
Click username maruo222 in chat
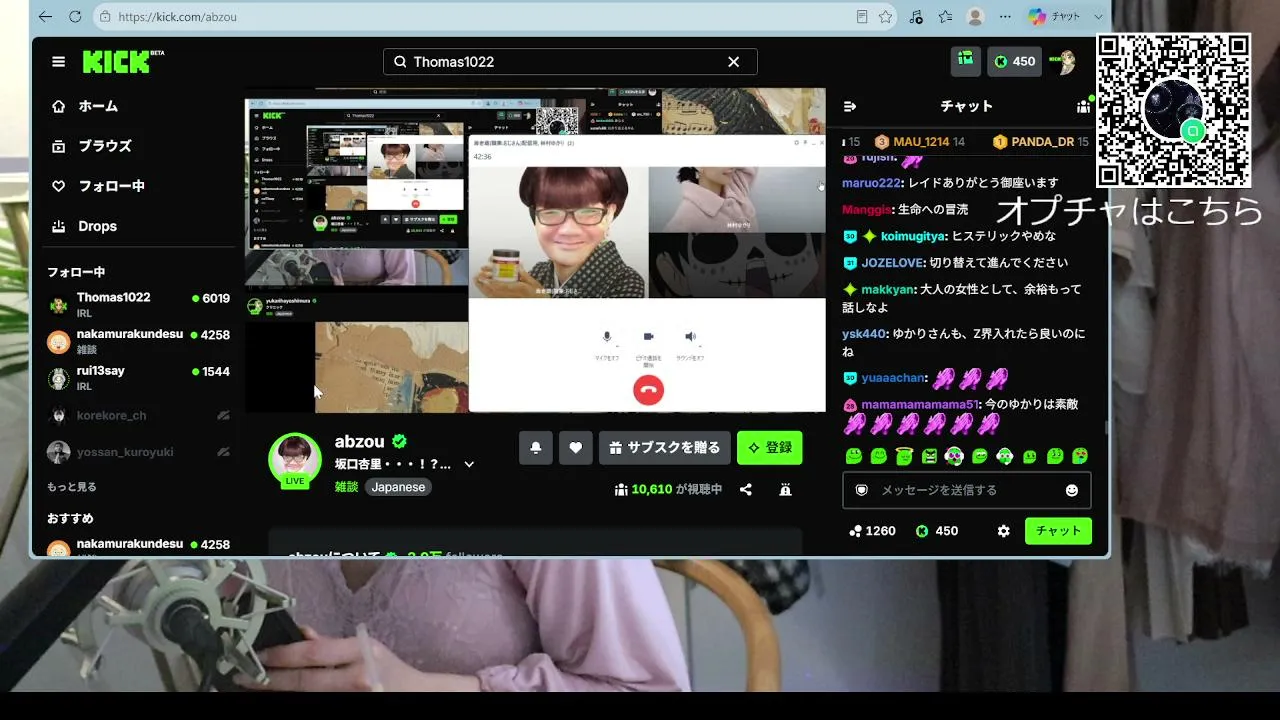pos(872,183)
